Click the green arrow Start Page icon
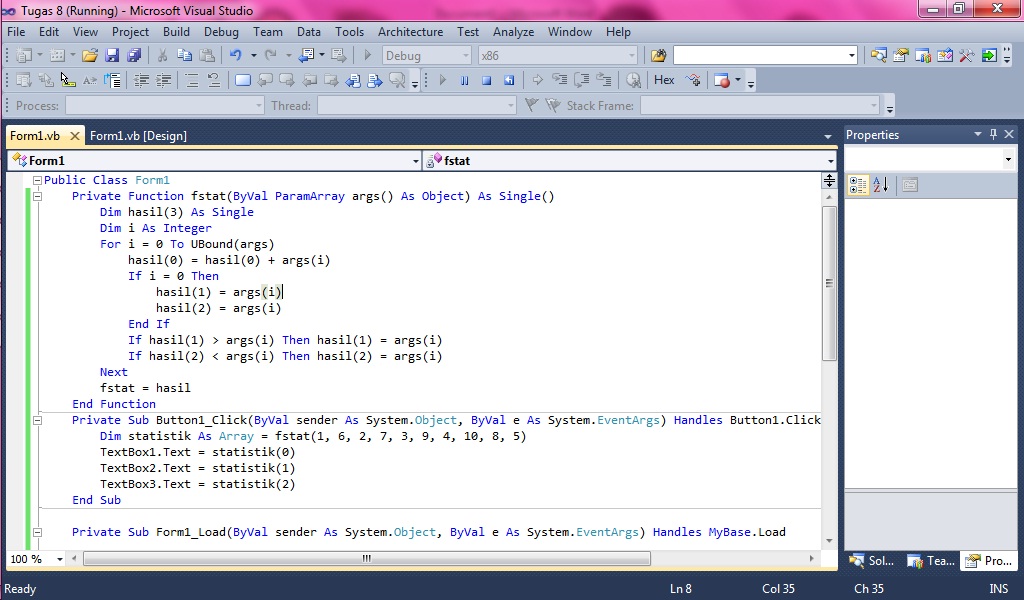Viewport: 1024px width, 600px height. [989, 55]
